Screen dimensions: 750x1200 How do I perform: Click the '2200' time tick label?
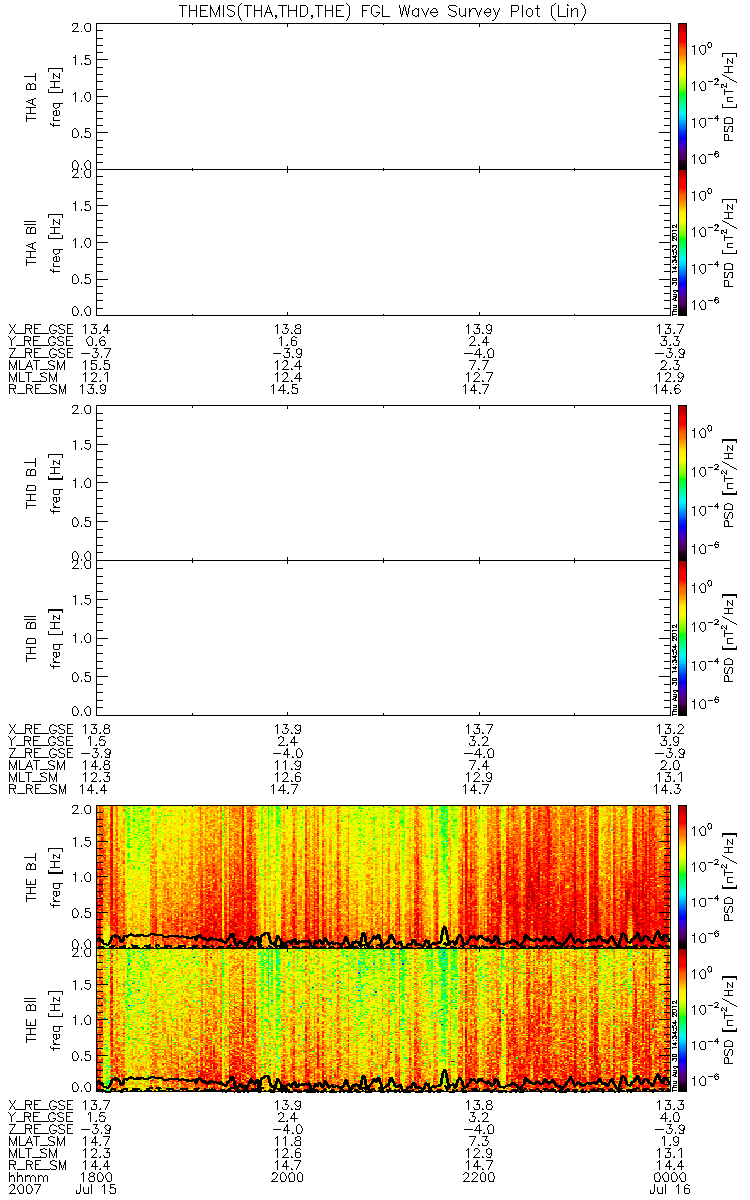pos(478,1177)
